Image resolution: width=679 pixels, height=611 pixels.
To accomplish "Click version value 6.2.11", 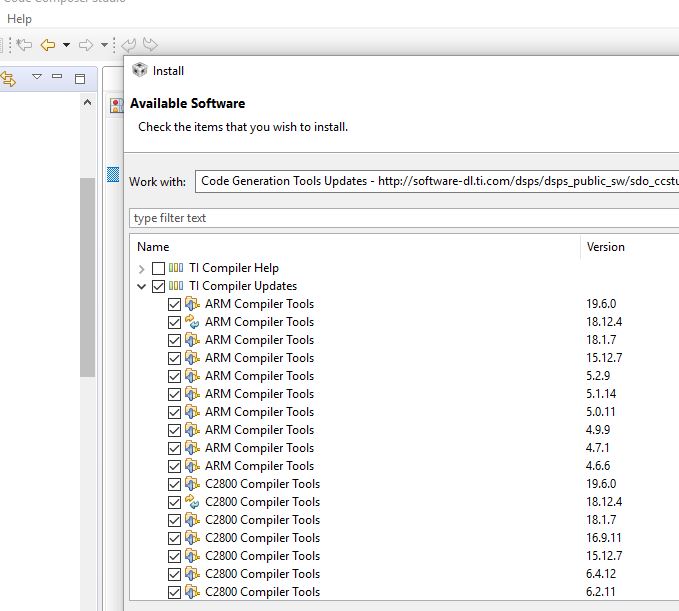I will [601, 592].
